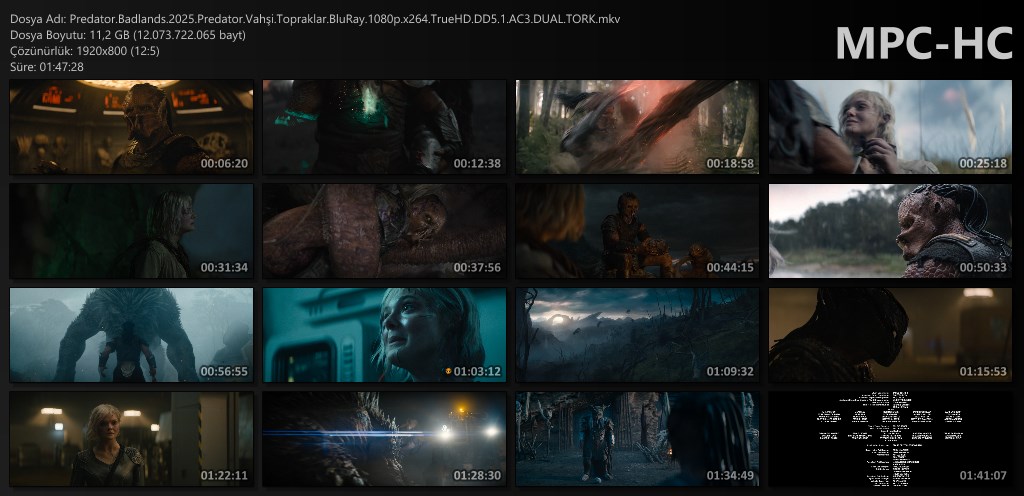Select the blonde woman frame at 00:25:18

890,127
